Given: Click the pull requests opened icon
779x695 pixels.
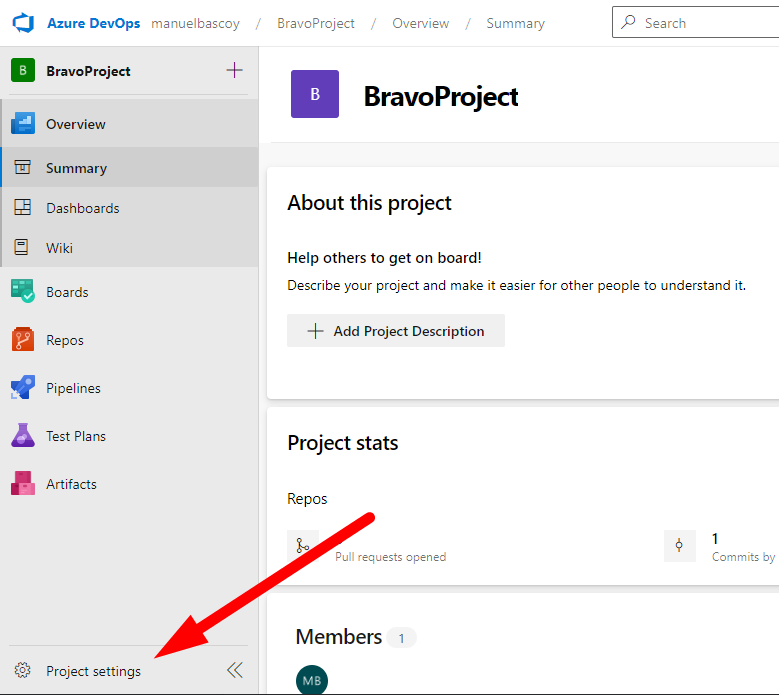Looking at the screenshot, I should [303, 546].
